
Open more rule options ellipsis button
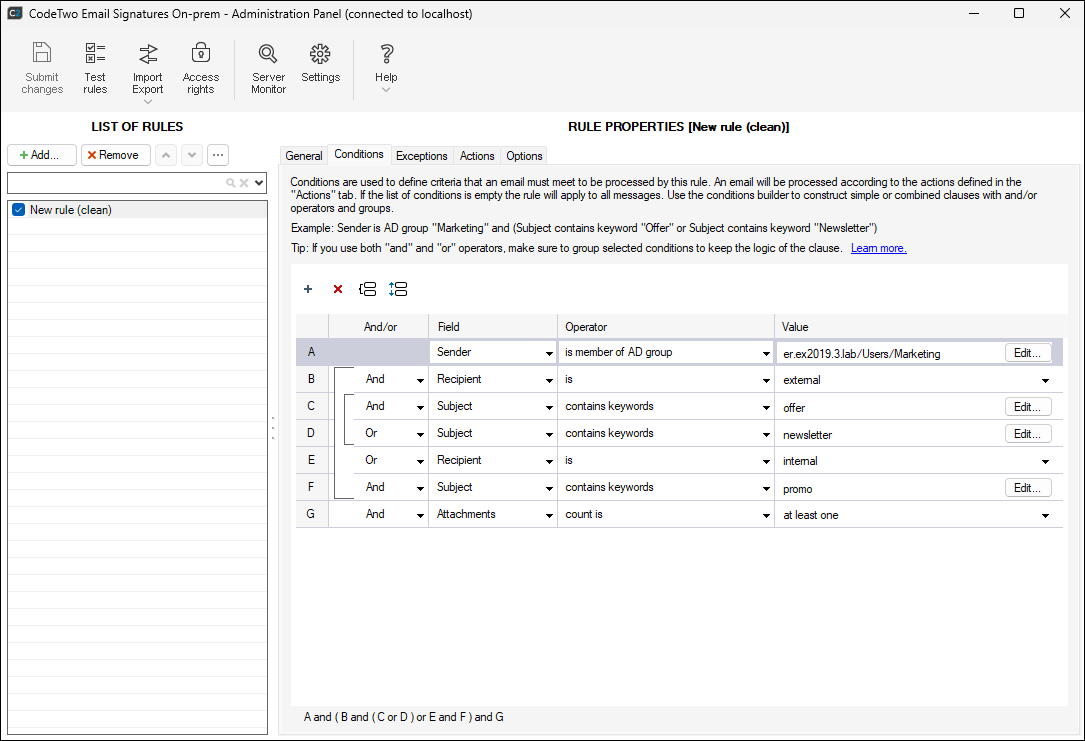click(218, 155)
